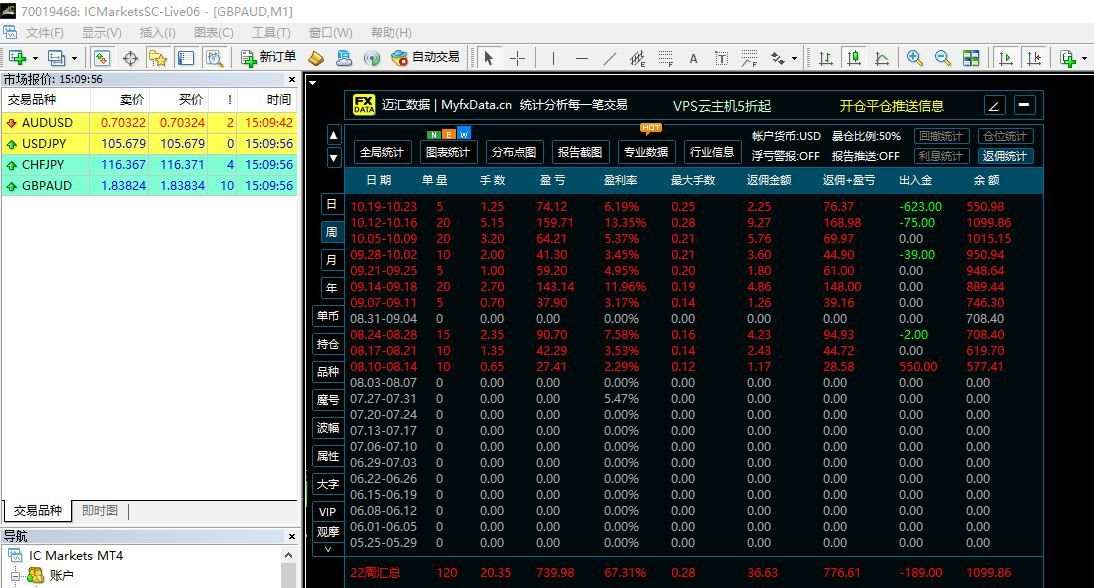Screen dimensions: 1094x588
Task: Select the GBPAUD row in market watch
Action: coord(149,186)
